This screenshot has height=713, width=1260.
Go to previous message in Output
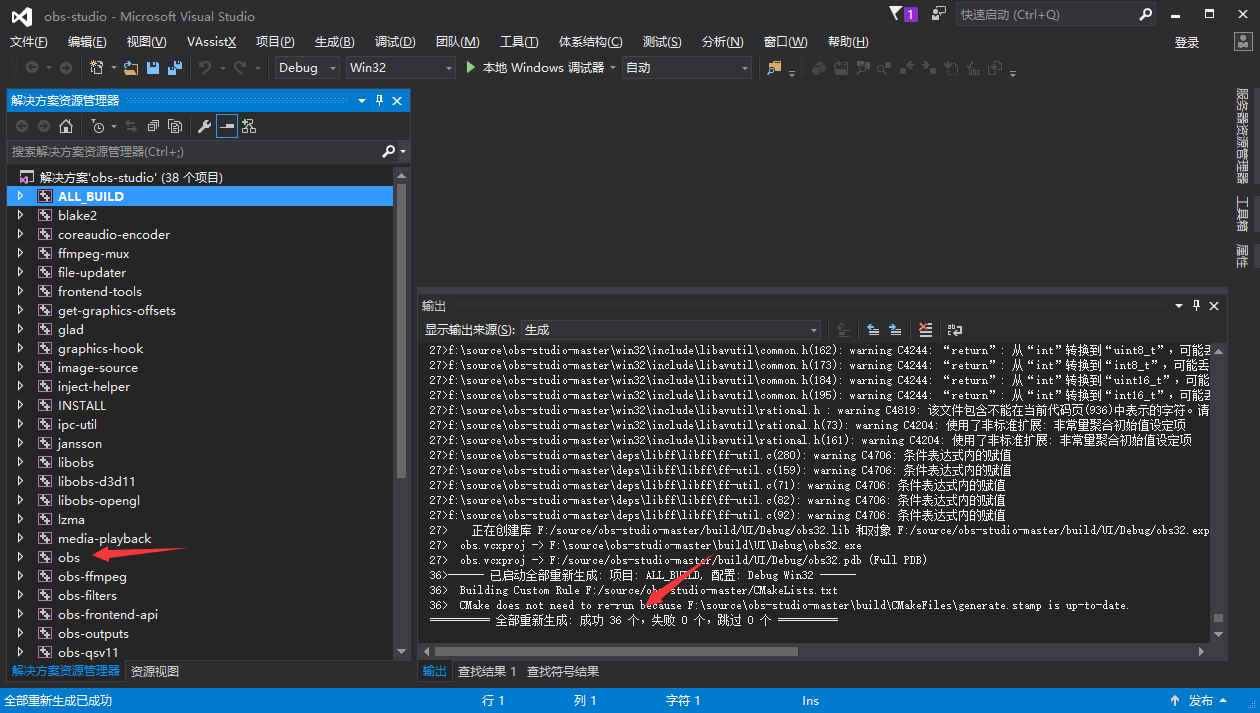873,329
